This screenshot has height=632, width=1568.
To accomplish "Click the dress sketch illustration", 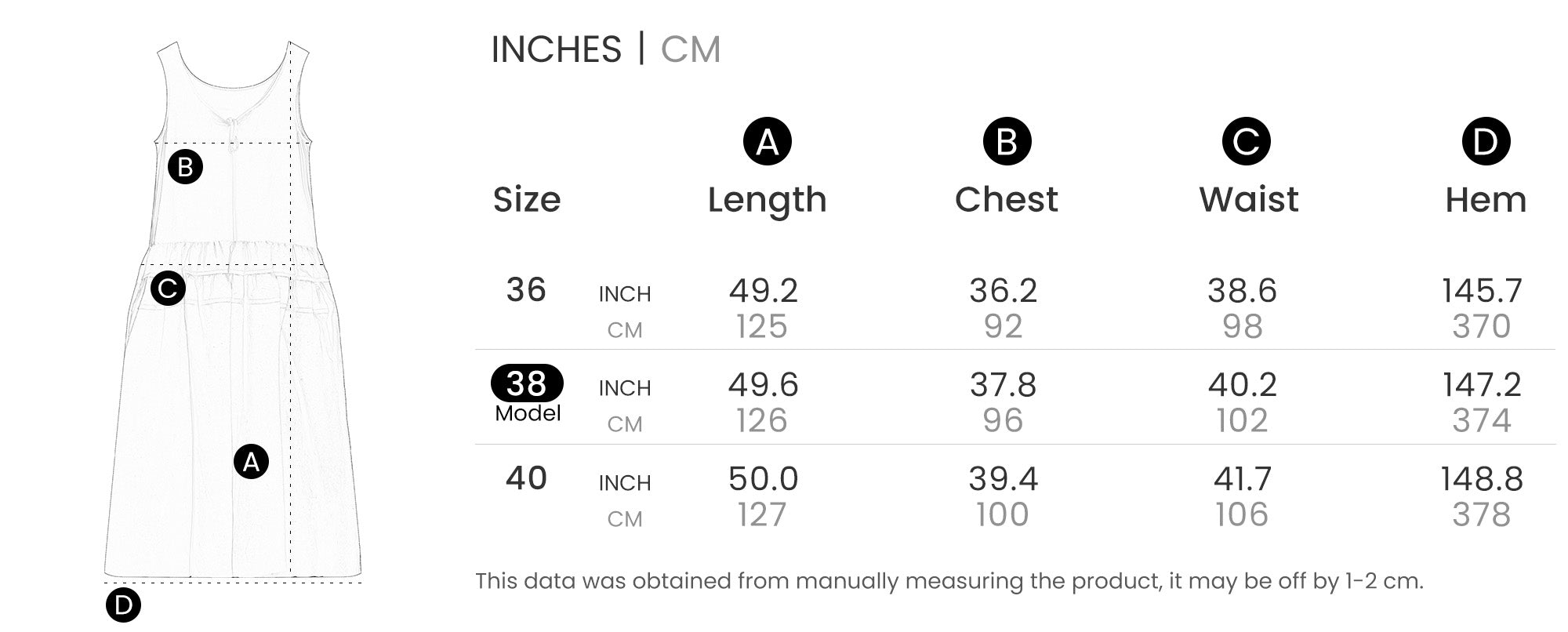I will point(233,312).
